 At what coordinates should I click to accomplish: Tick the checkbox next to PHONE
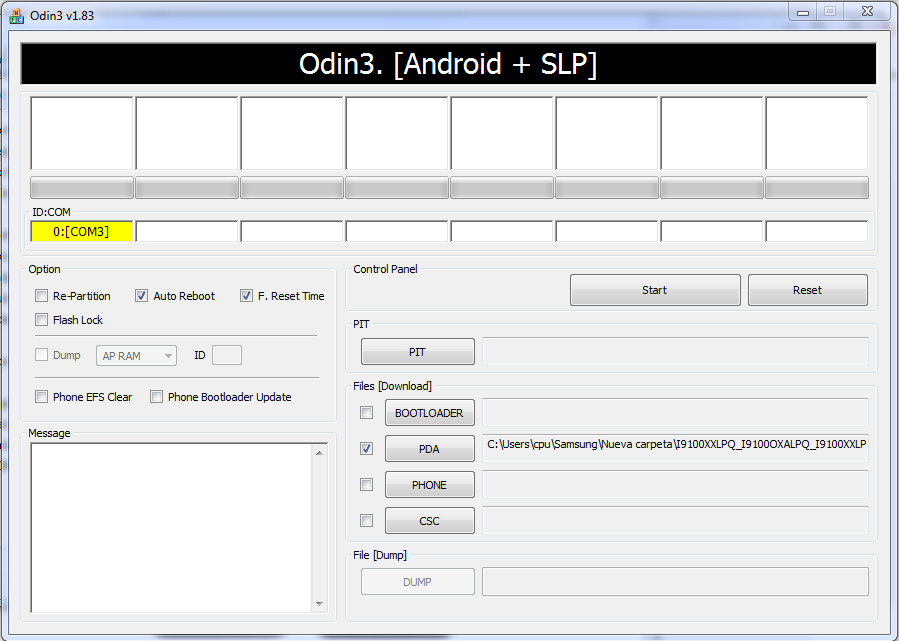coord(366,484)
